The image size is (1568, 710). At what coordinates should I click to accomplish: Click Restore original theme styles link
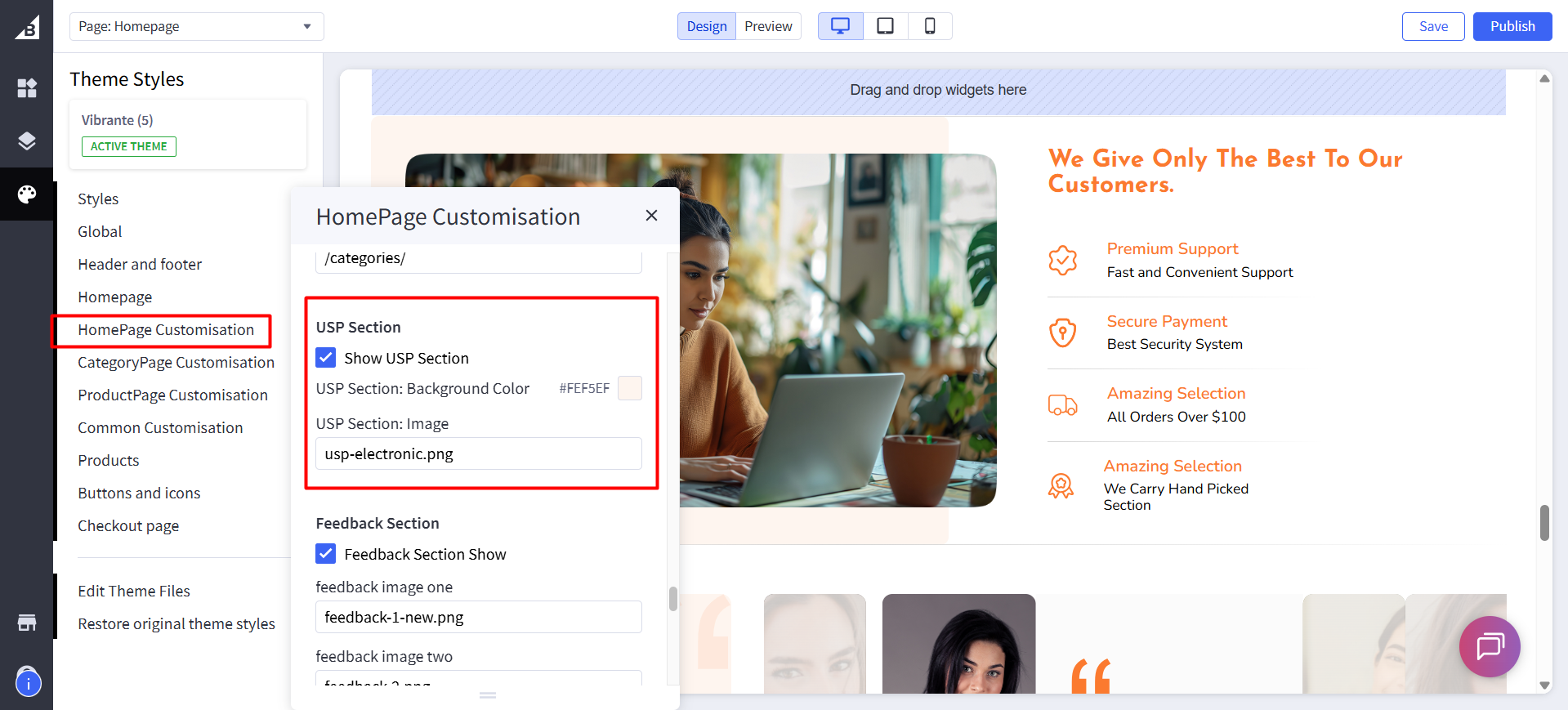176,623
